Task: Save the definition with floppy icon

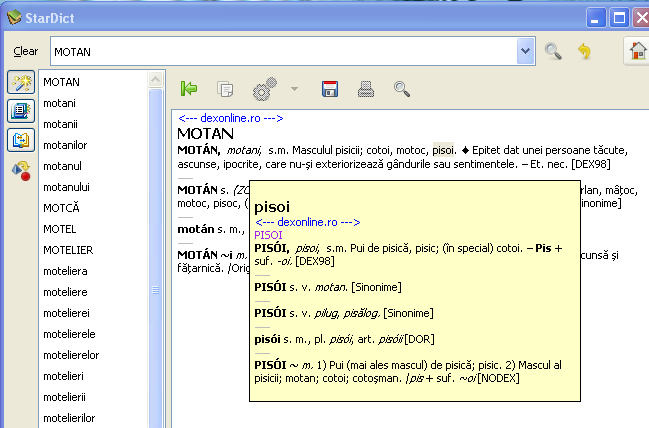Action: coord(330,89)
